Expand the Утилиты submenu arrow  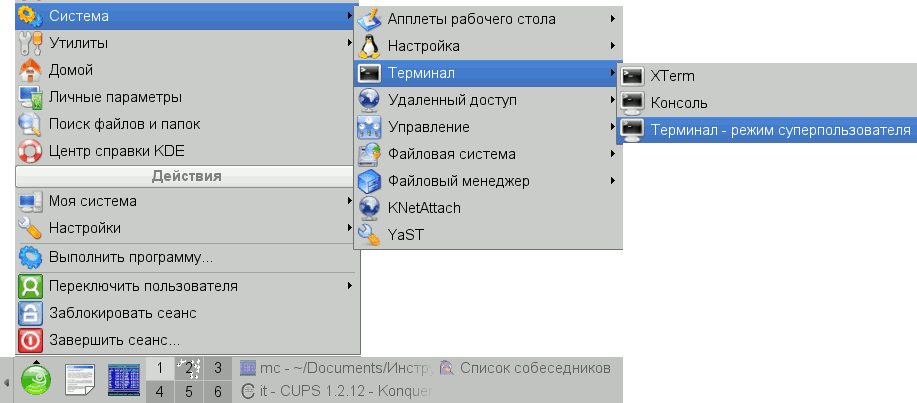(x=349, y=43)
